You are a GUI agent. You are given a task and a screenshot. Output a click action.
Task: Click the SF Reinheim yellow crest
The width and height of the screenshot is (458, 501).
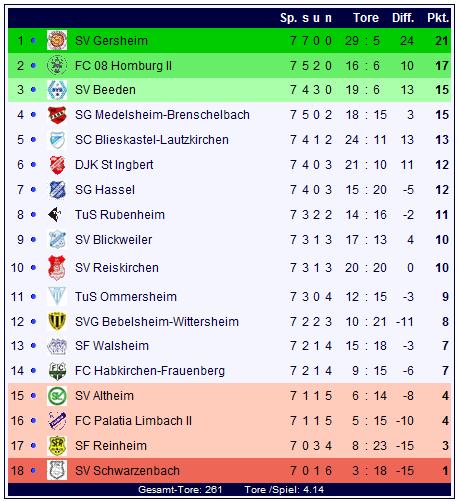57,446
